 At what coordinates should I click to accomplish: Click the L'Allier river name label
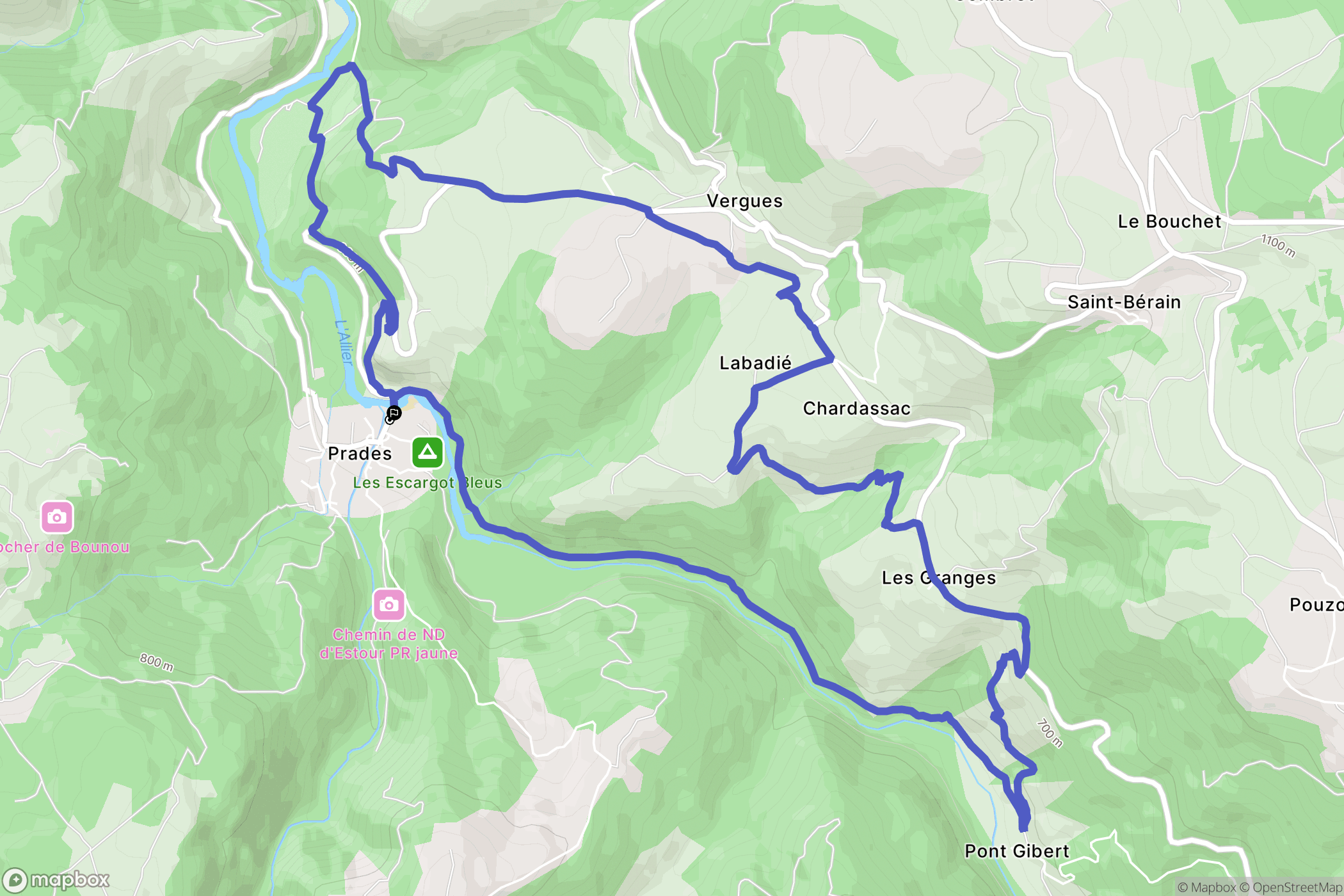pyautogui.click(x=344, y=342)
